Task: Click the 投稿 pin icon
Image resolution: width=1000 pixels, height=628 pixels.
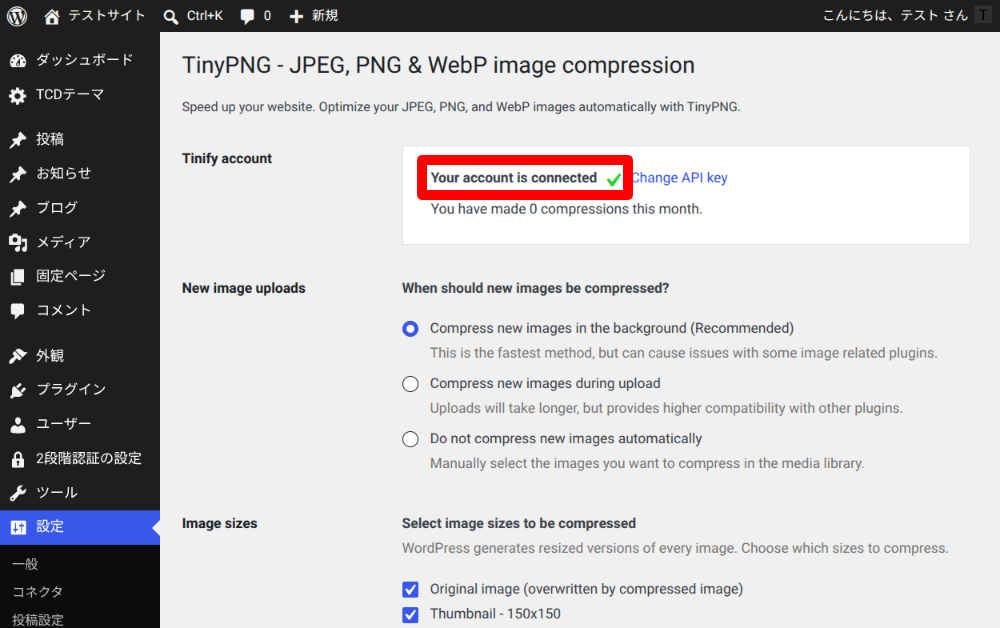Action: click(18, 140)
